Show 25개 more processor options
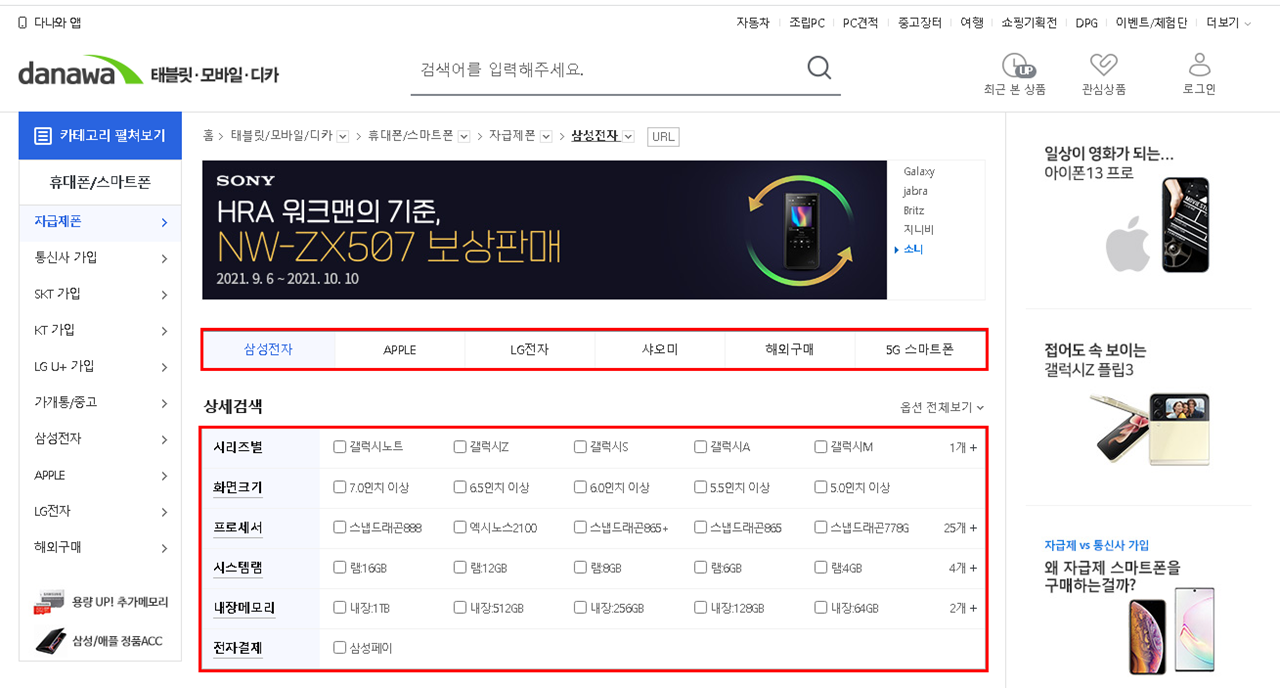The width and height of the screenshot is (1280, 688). pos(960,528)
